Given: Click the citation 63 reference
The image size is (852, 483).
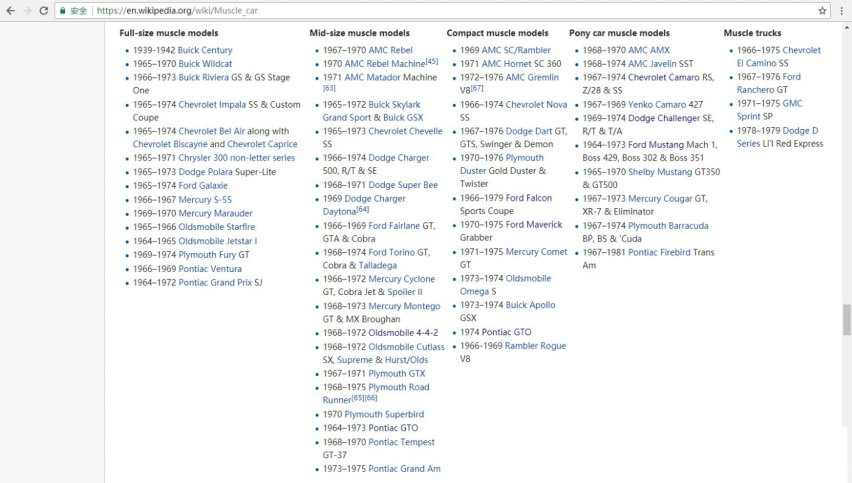Looking at the screenshot, I should click(x=329, y=87).
